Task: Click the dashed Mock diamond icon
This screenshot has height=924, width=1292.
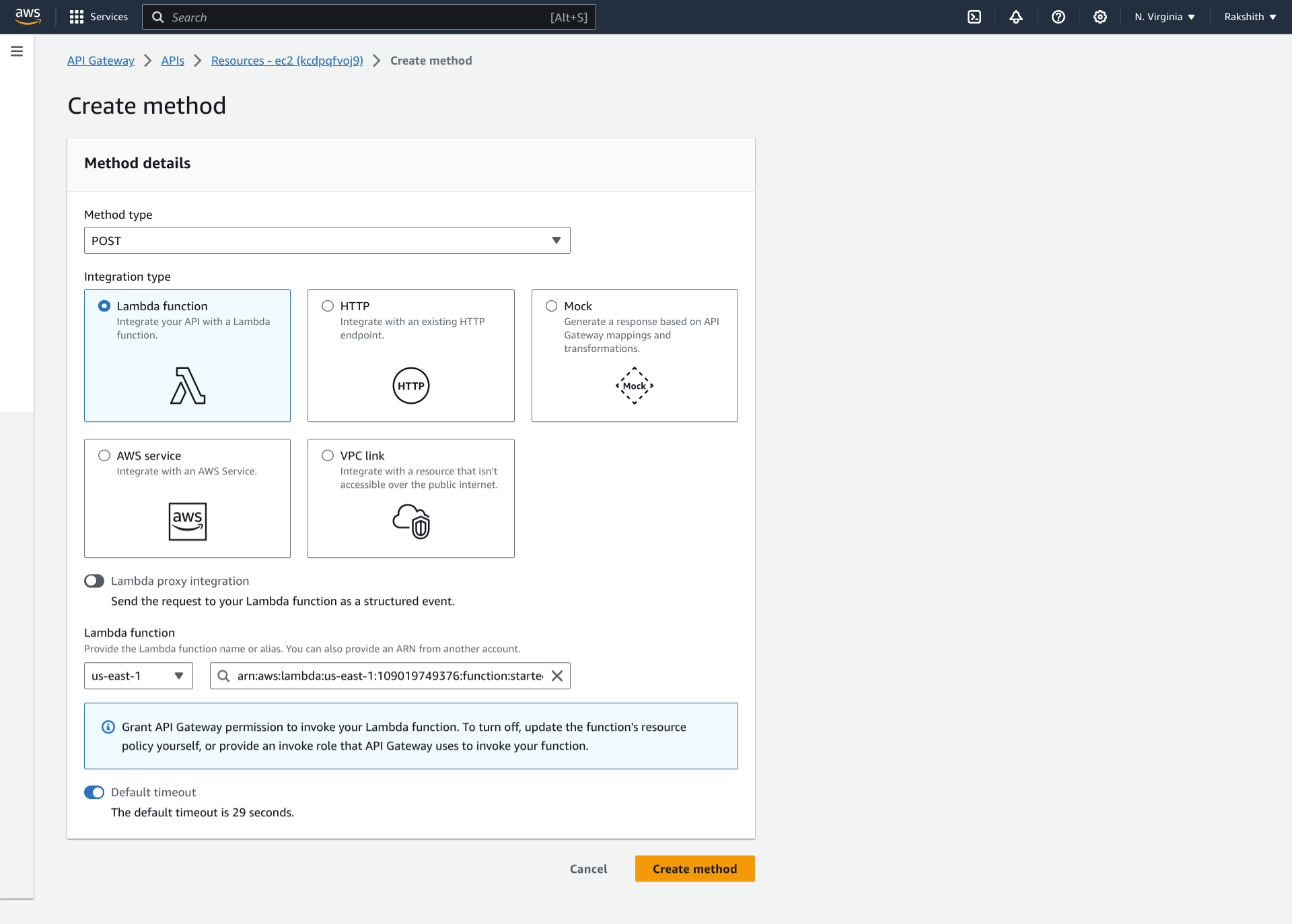Action: click(x=635, y=386)
